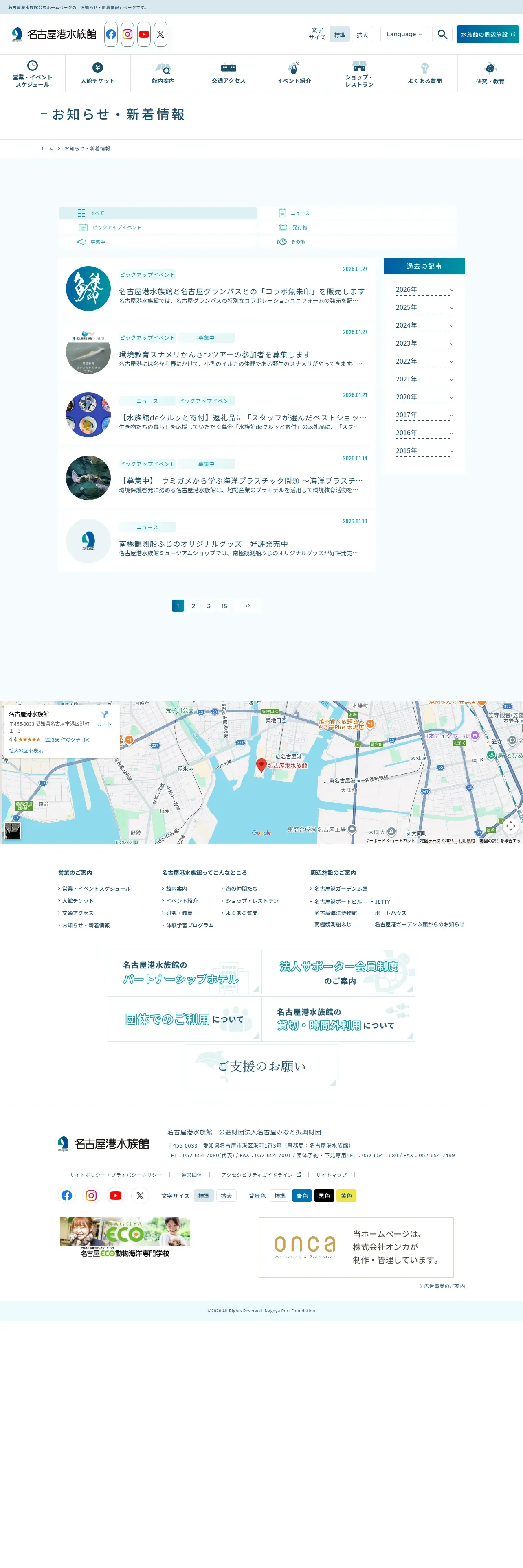The image size is (523, 1568).
Task: Open パートナーシップホテル banner
Action: pyautogui.click(x=185, y=972)
